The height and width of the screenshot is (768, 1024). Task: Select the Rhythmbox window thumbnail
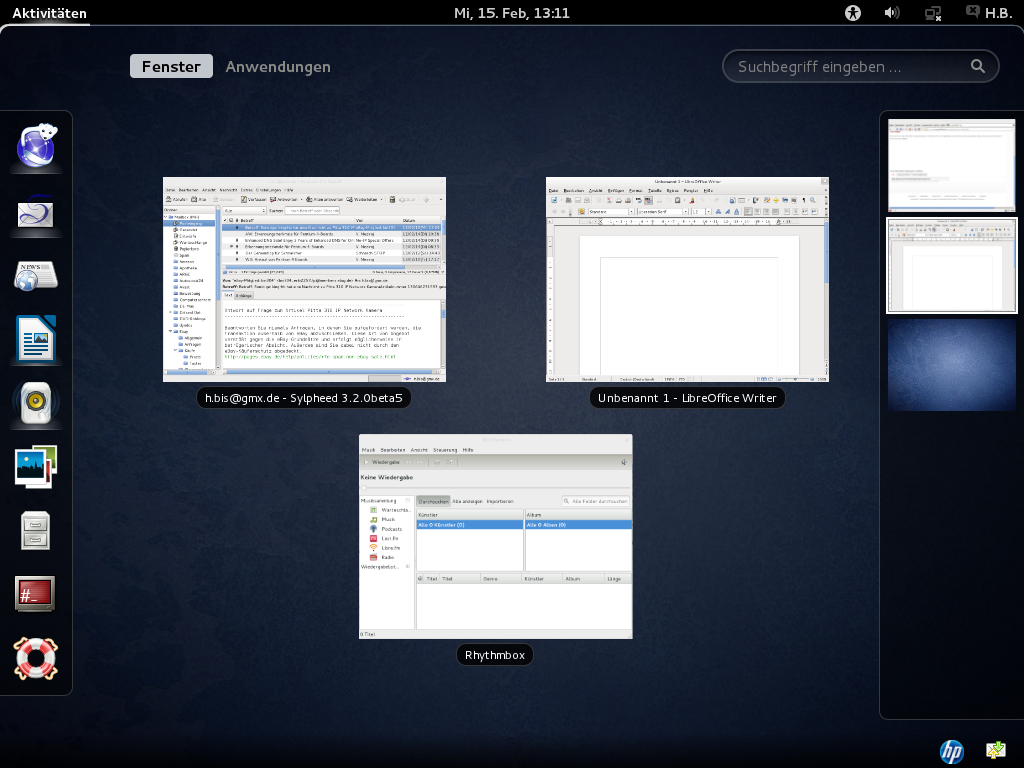tap(495, 536)
